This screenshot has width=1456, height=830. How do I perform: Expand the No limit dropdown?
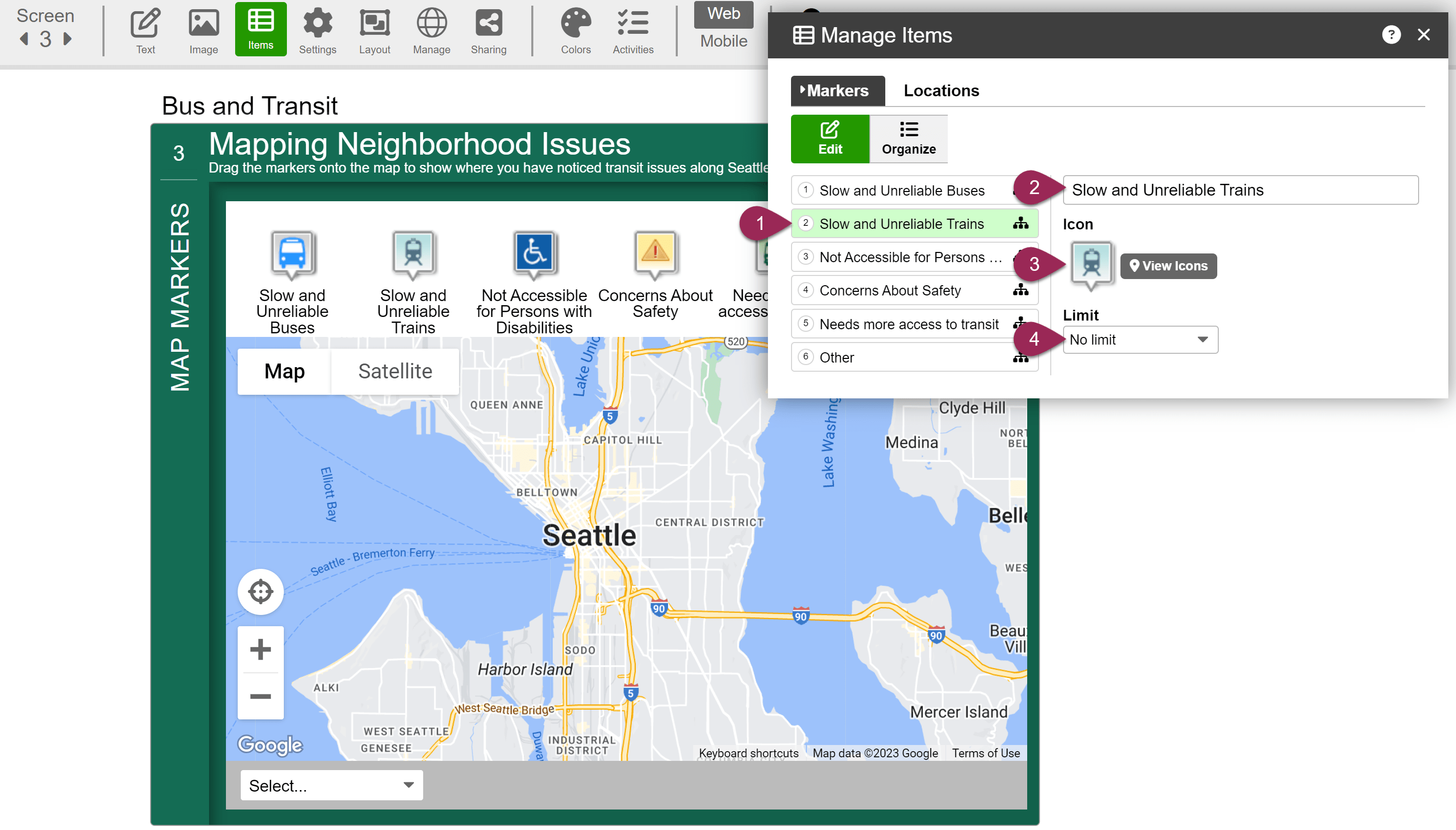point(1140,340)
